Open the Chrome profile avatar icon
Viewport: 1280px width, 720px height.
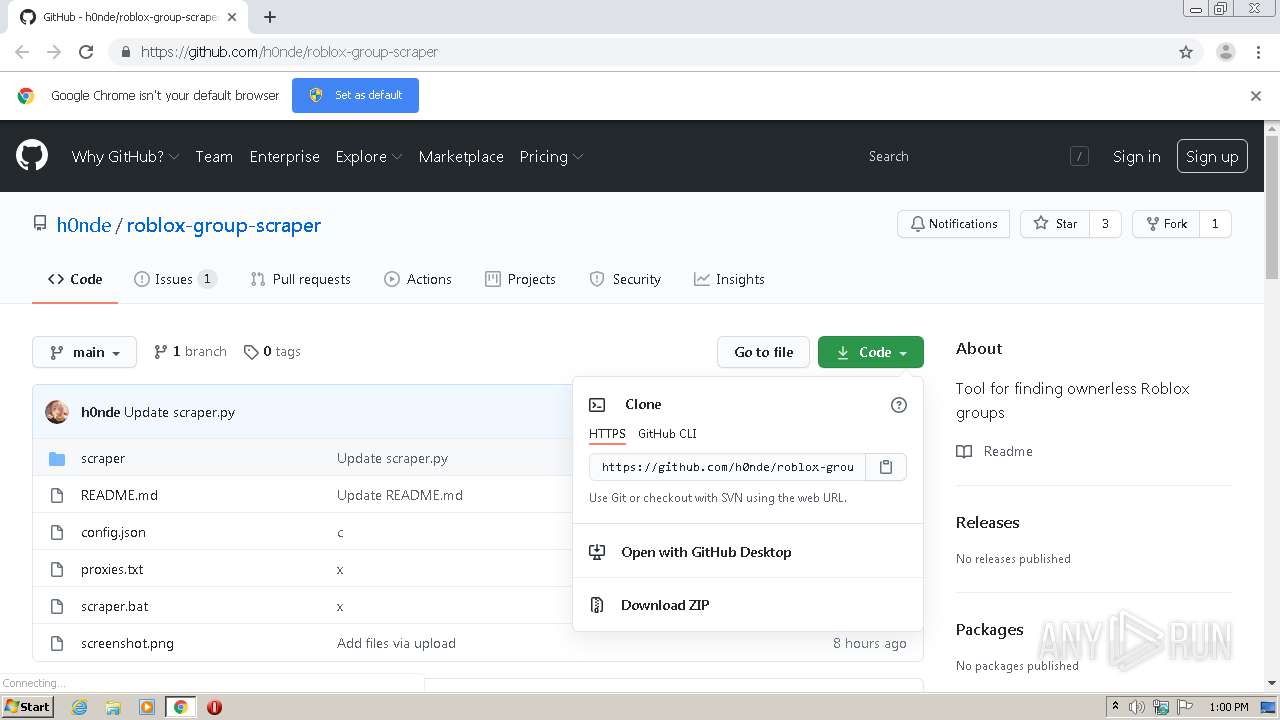1226,52
